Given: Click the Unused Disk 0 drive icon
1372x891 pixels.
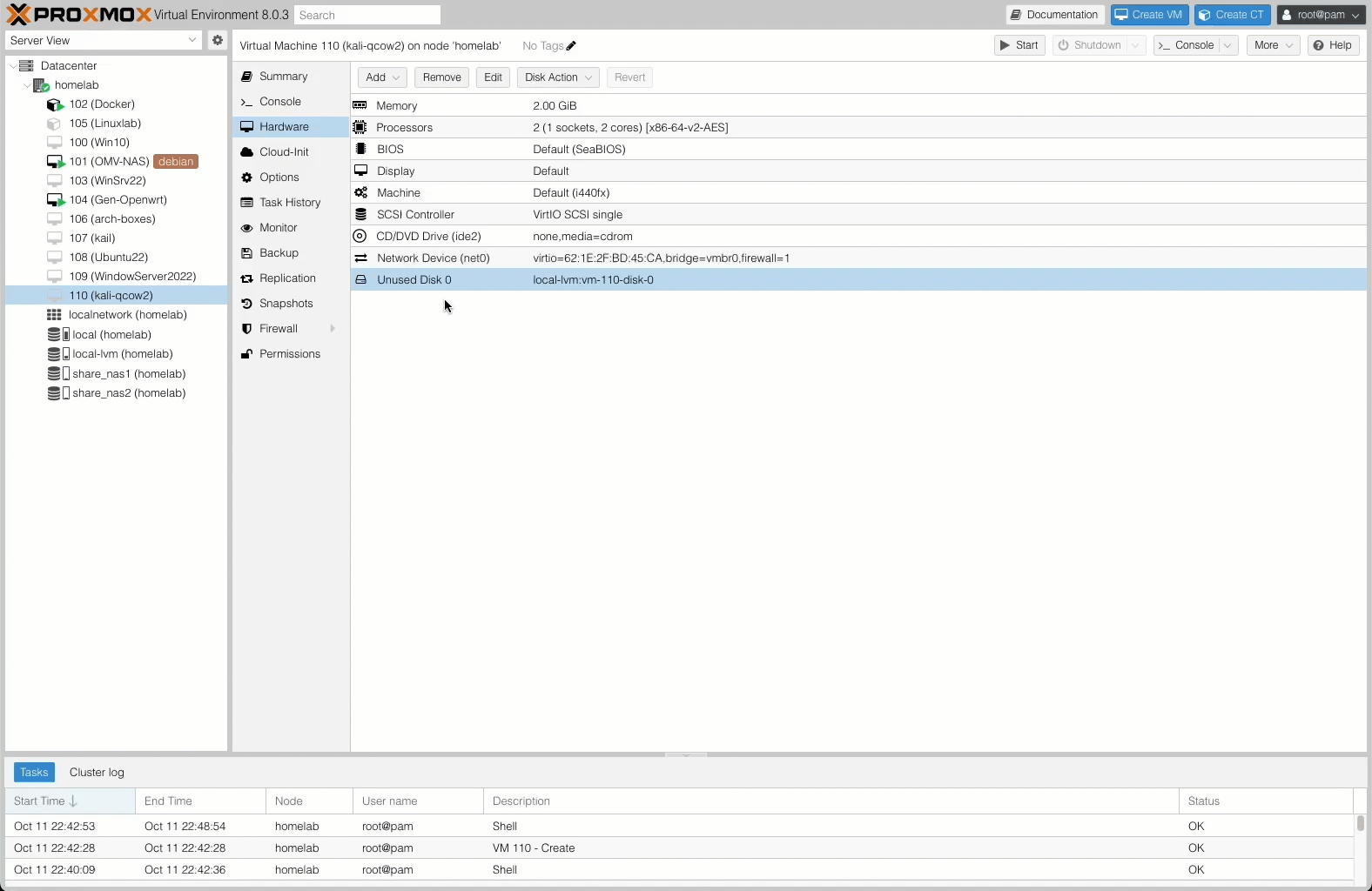Looking at the screenshot, I should [x=360, y=279].
